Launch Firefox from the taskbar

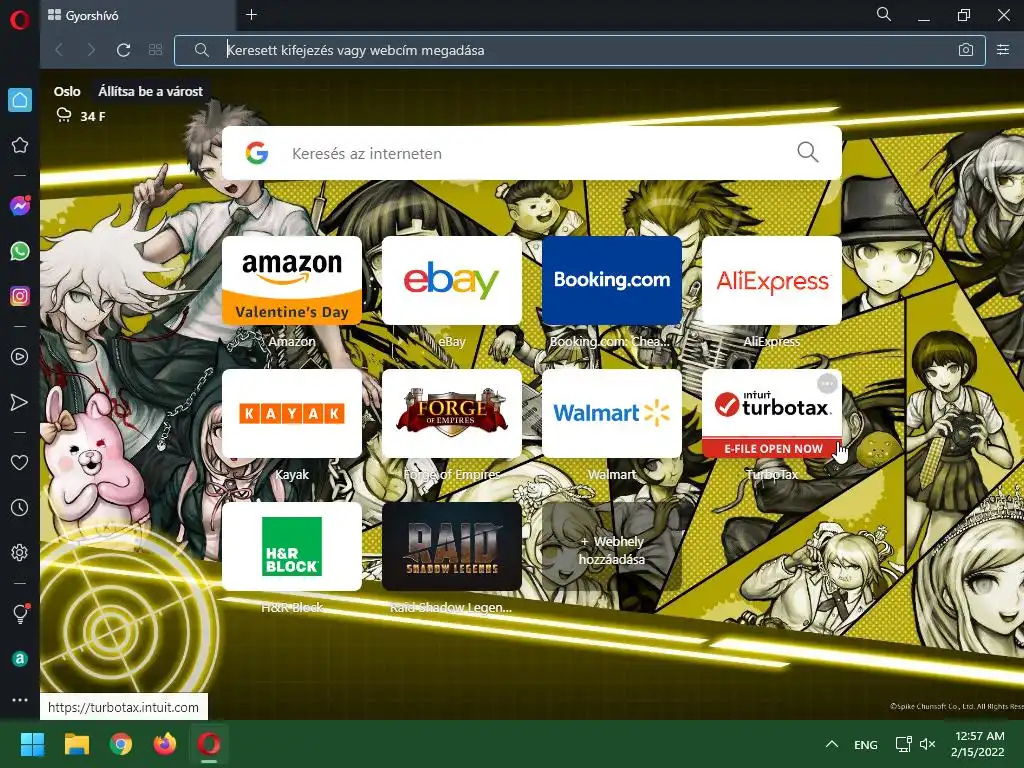(165, 744)
